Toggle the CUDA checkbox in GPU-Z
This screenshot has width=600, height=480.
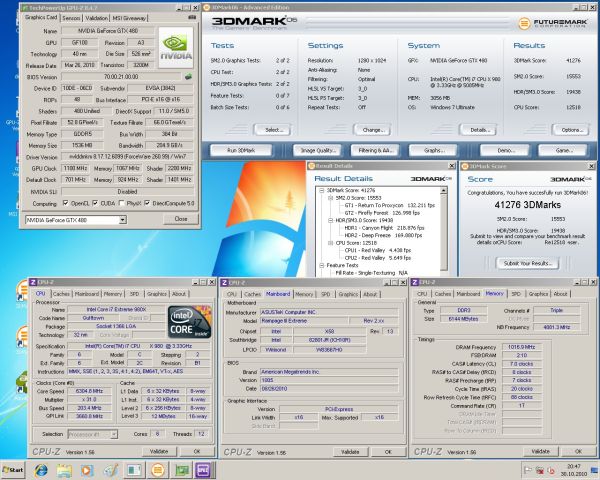coord(95,203)
